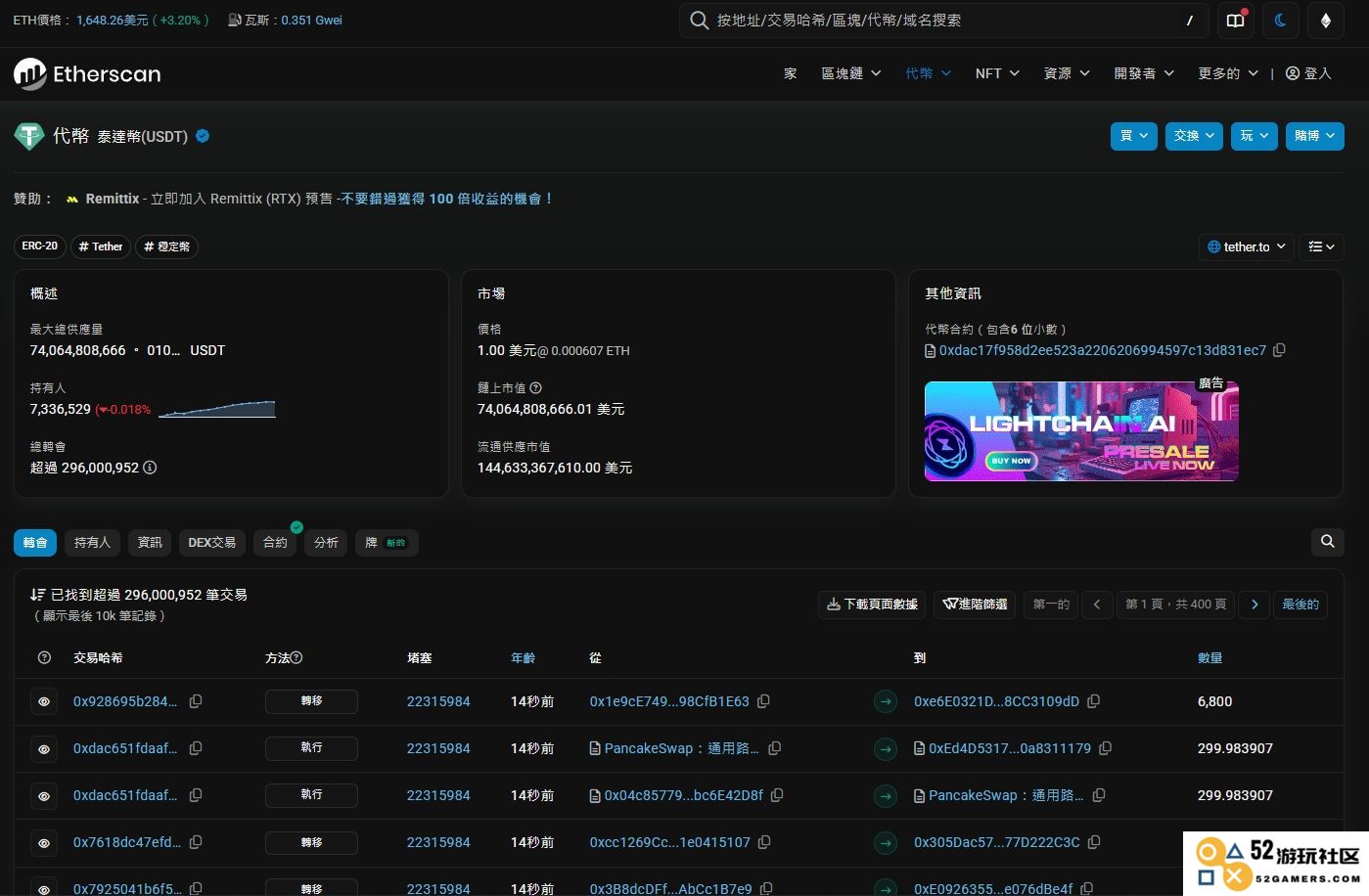
Task: Toggle eye preview for 0x928695b284 row
Action: (44, 702)
